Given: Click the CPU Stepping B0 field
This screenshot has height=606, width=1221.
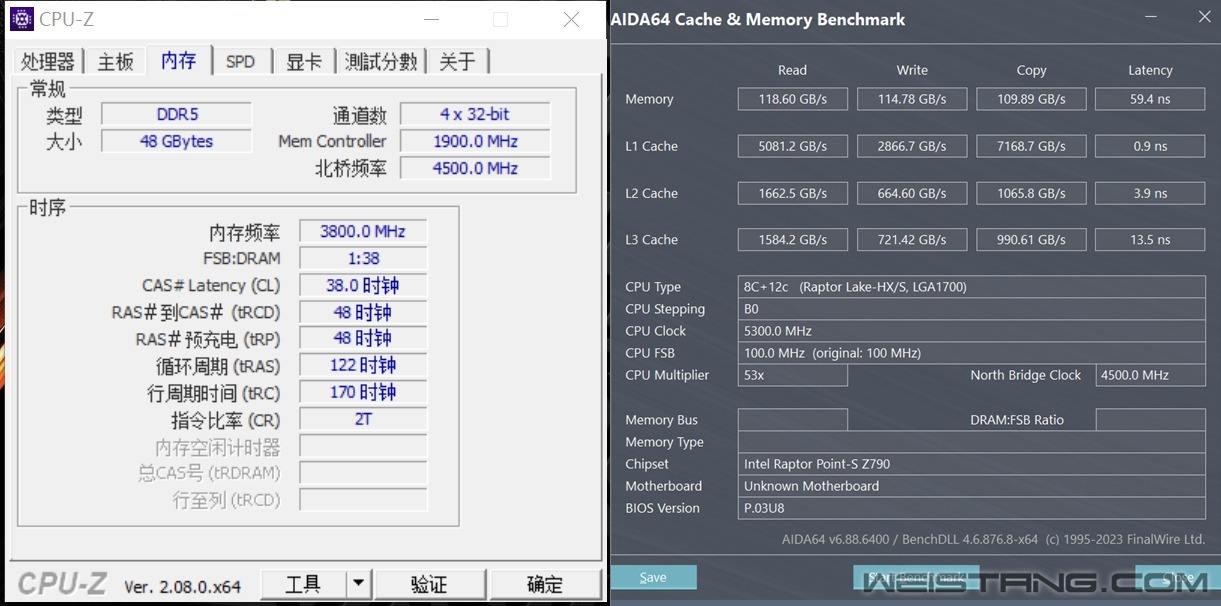Looking at the screenshot, I should [971, 309].
